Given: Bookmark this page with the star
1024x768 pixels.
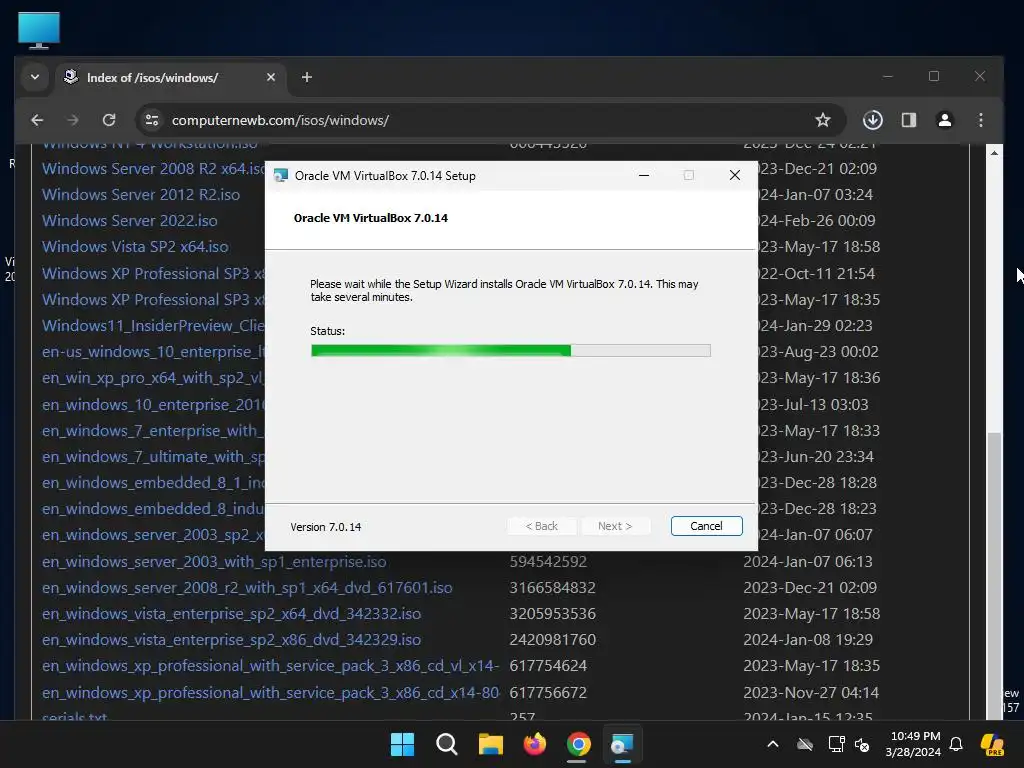Looking at the screenshot, I should pos(823,120).
